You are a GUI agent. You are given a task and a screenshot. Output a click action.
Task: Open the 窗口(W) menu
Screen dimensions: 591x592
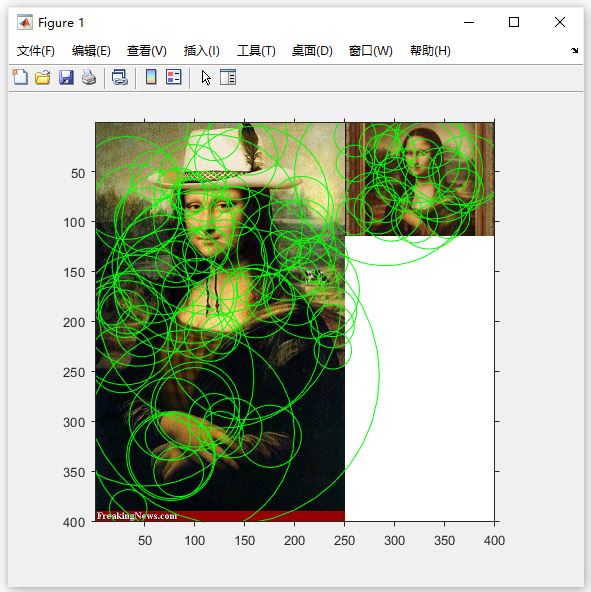(370, 51)
